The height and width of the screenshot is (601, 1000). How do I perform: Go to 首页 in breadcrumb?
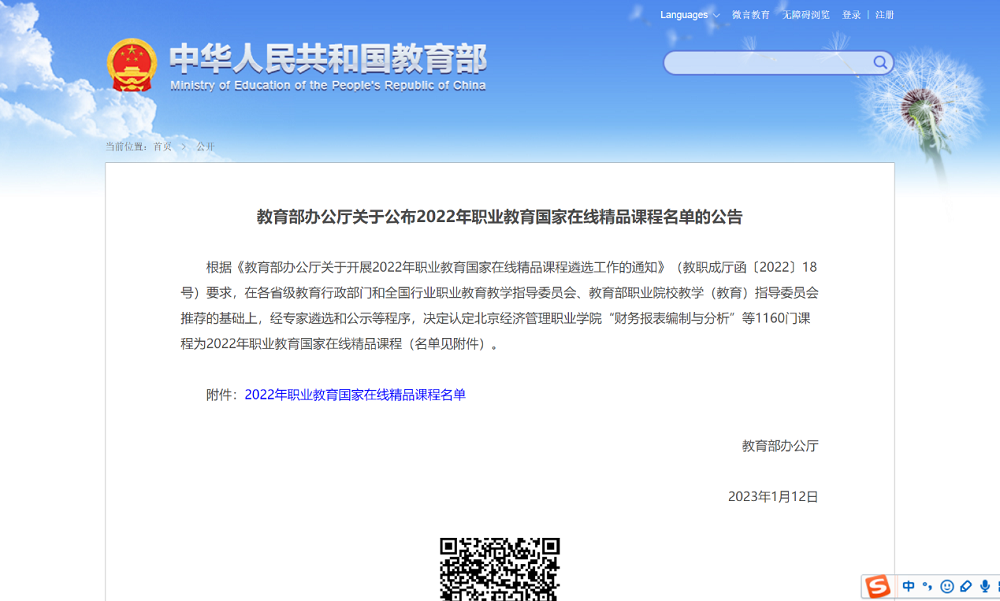[162, 147]
